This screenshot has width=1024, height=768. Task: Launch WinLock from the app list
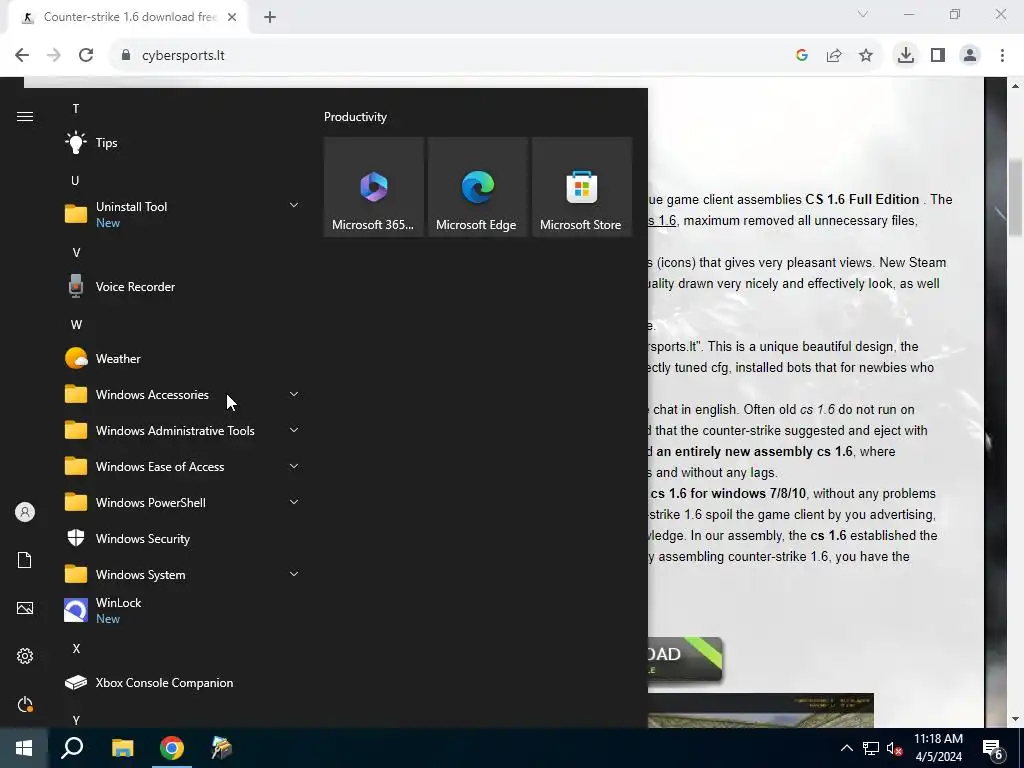[183, 611]
